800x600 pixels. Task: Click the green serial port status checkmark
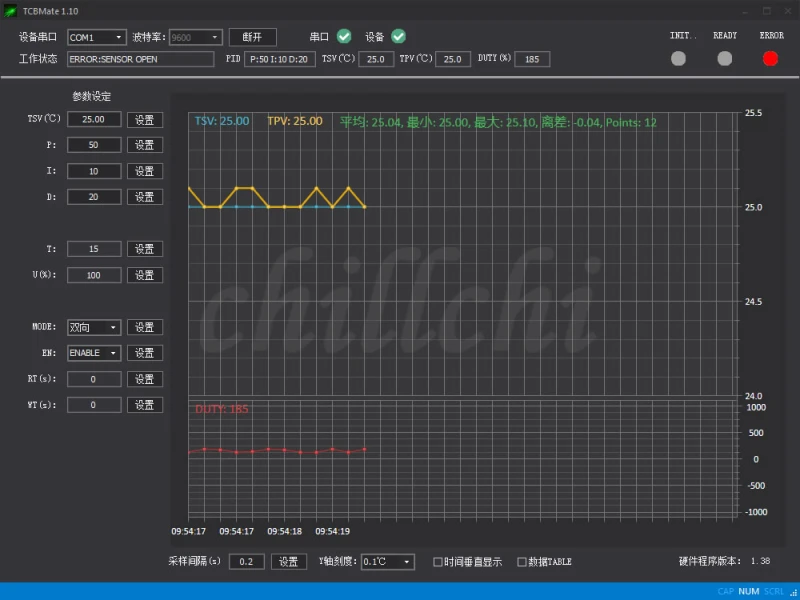(344, 36)
